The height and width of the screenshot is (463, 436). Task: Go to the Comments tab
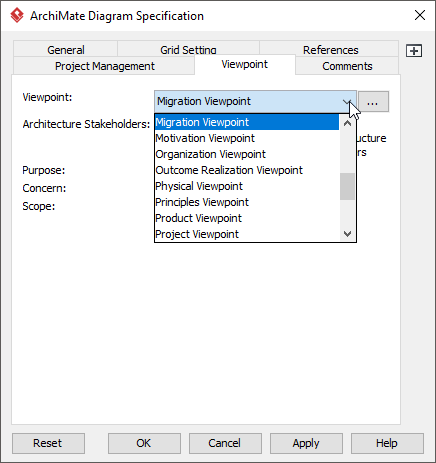pos(347,66)
